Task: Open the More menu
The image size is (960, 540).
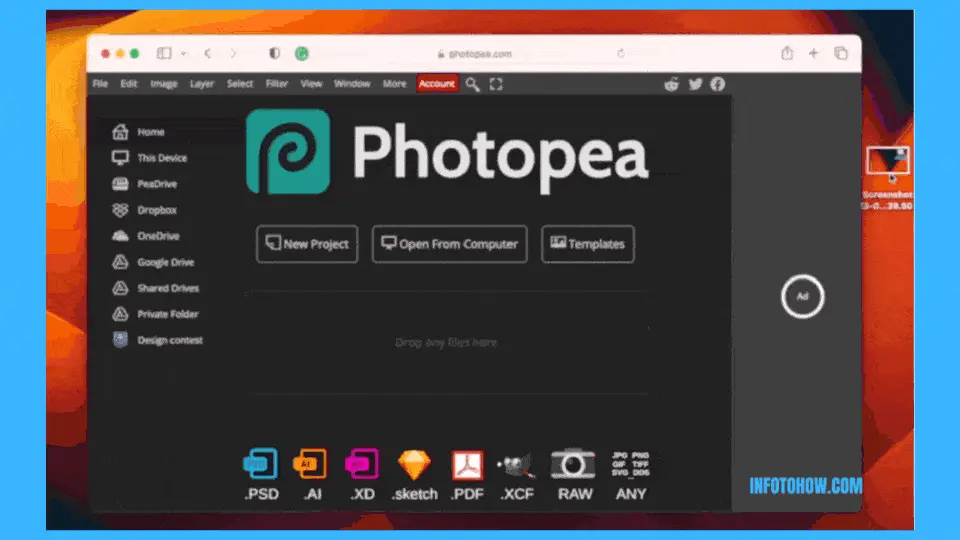Action: pyautogui.click(x=394, y=84)
